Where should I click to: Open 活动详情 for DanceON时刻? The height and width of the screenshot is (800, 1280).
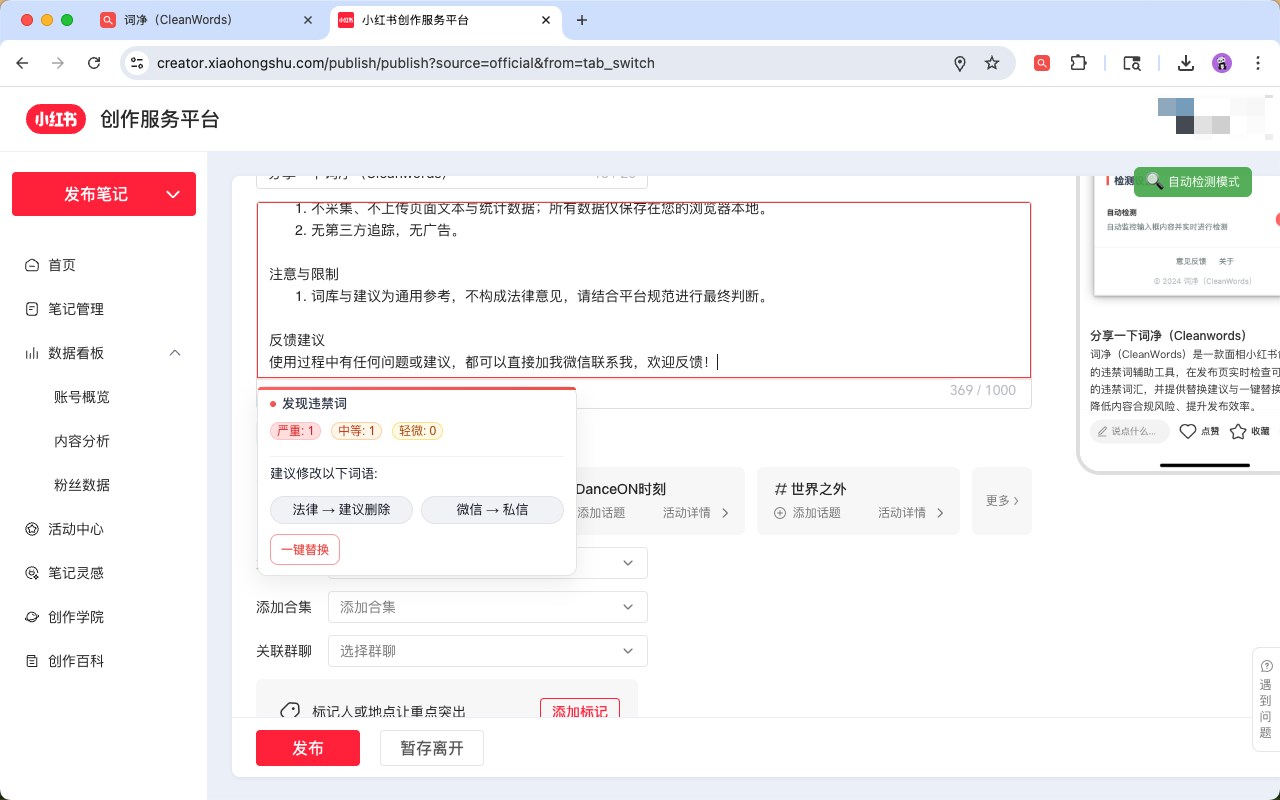tap(694, 513)
